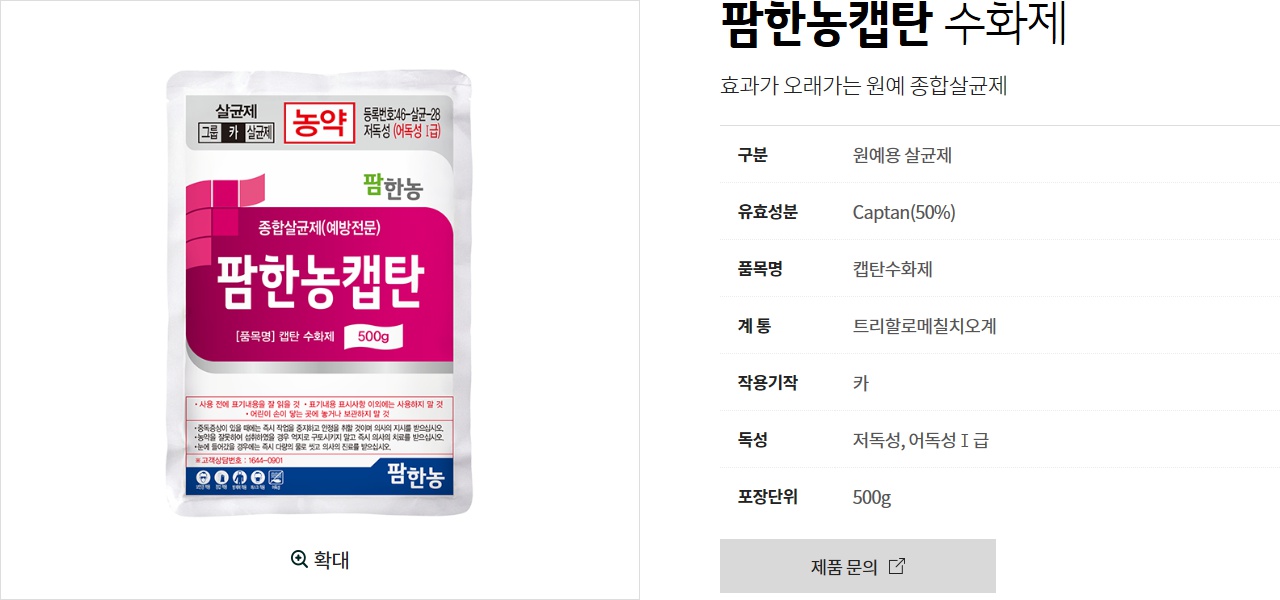The height and width of the screenshot is (600, 1280).
Task: Select the 트리할로메칠치오계 value text
Action: point(925,326)
